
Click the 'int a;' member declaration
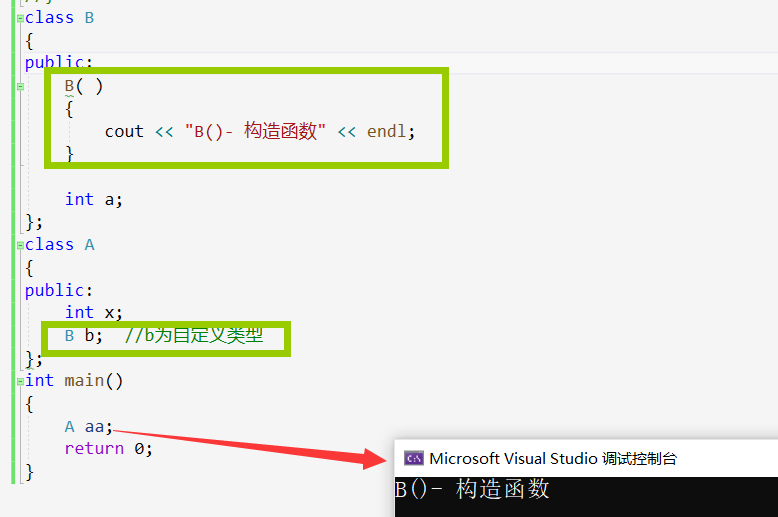tap(94, 199)
